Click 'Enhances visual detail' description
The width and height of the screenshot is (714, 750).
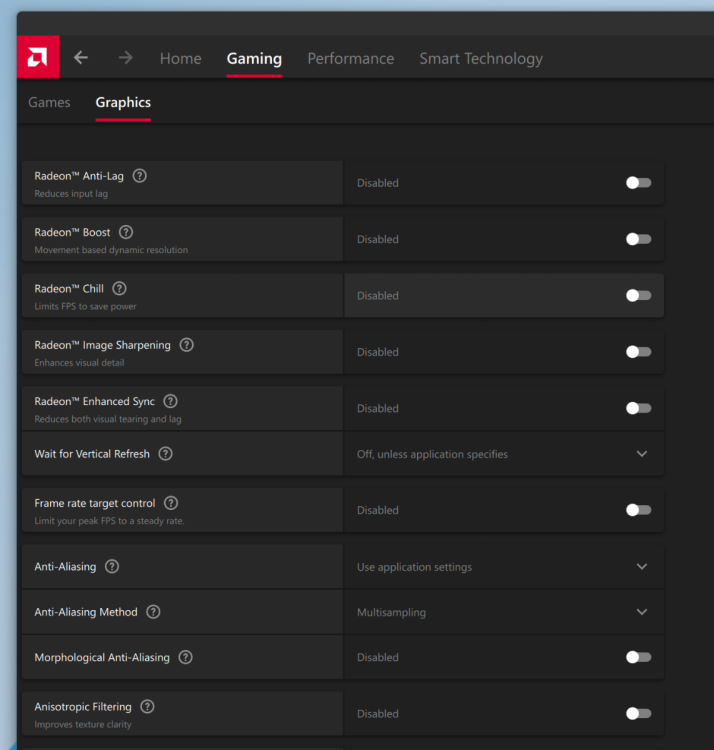pos(79,363)
